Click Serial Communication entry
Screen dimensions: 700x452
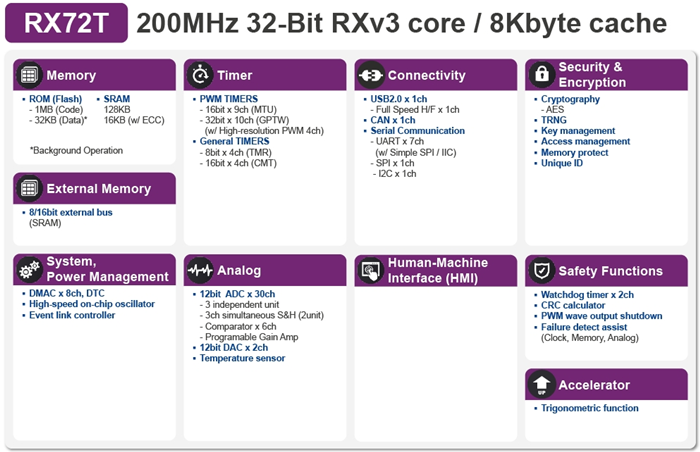pos(417,131)
